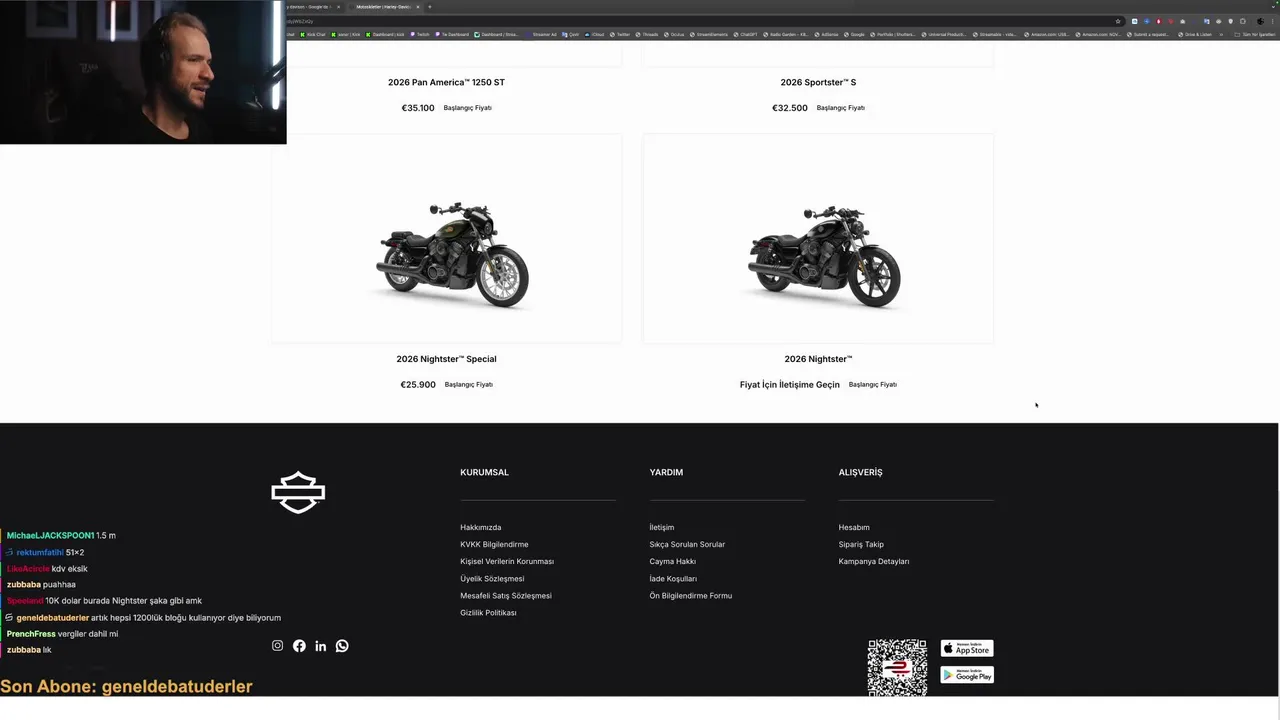The image size is (1280, 720).
Task: Open Sıkça Sorulan Sorular link
Action: tap(687, 545)
